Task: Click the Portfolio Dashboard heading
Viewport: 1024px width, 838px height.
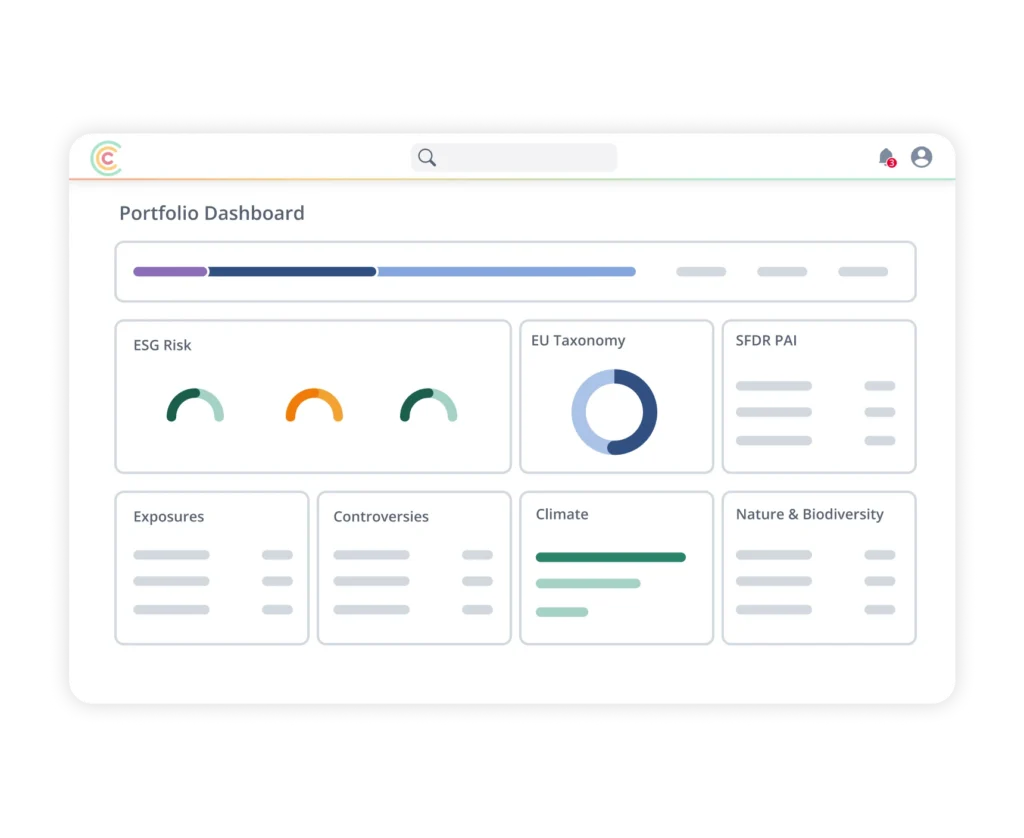Action: pos(212,214)
